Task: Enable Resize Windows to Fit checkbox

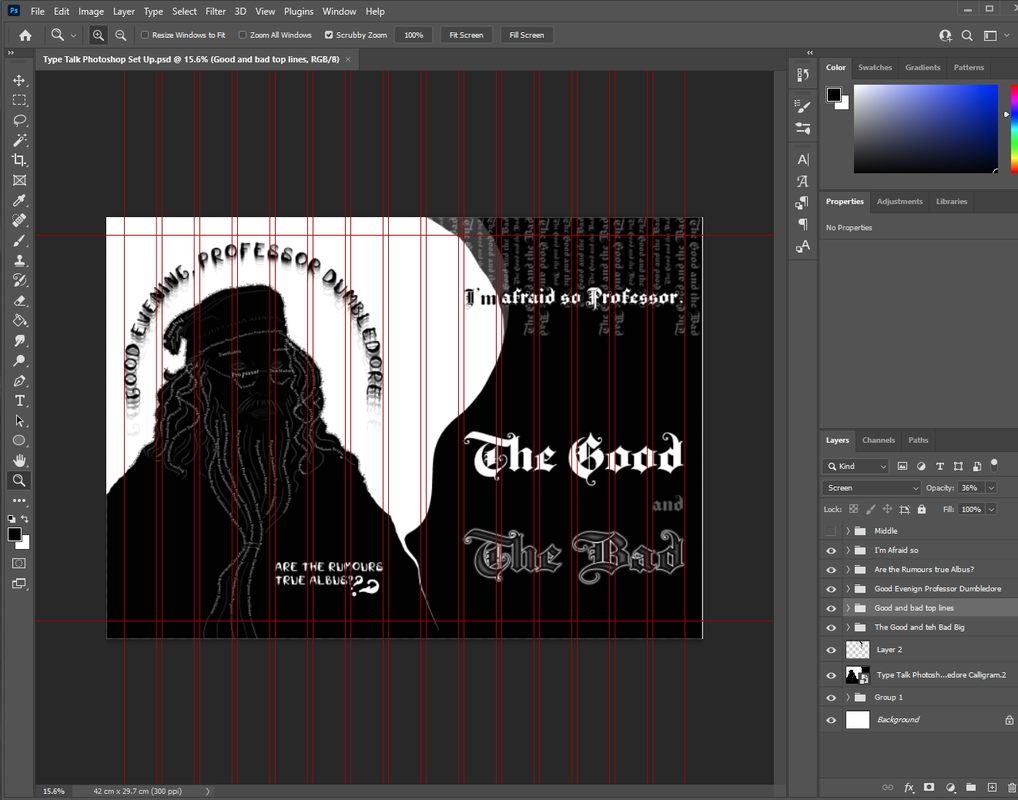Action: (x=145, y=35)
